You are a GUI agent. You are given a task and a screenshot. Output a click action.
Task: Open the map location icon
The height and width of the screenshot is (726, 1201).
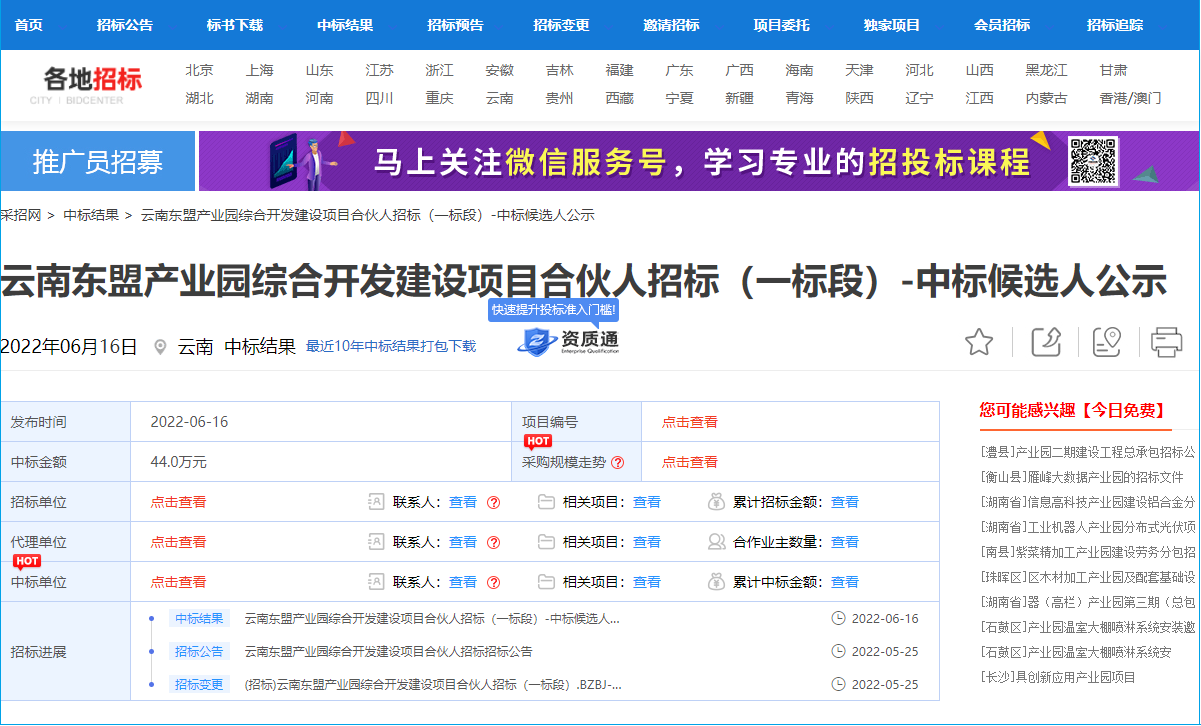[1106, 342]
